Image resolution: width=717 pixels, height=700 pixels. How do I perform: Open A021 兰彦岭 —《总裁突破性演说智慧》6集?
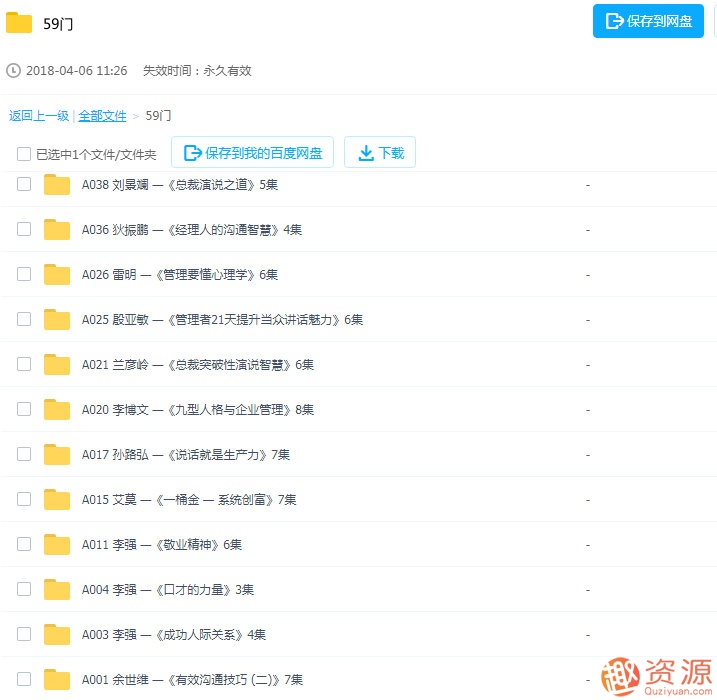click(198, 364)
